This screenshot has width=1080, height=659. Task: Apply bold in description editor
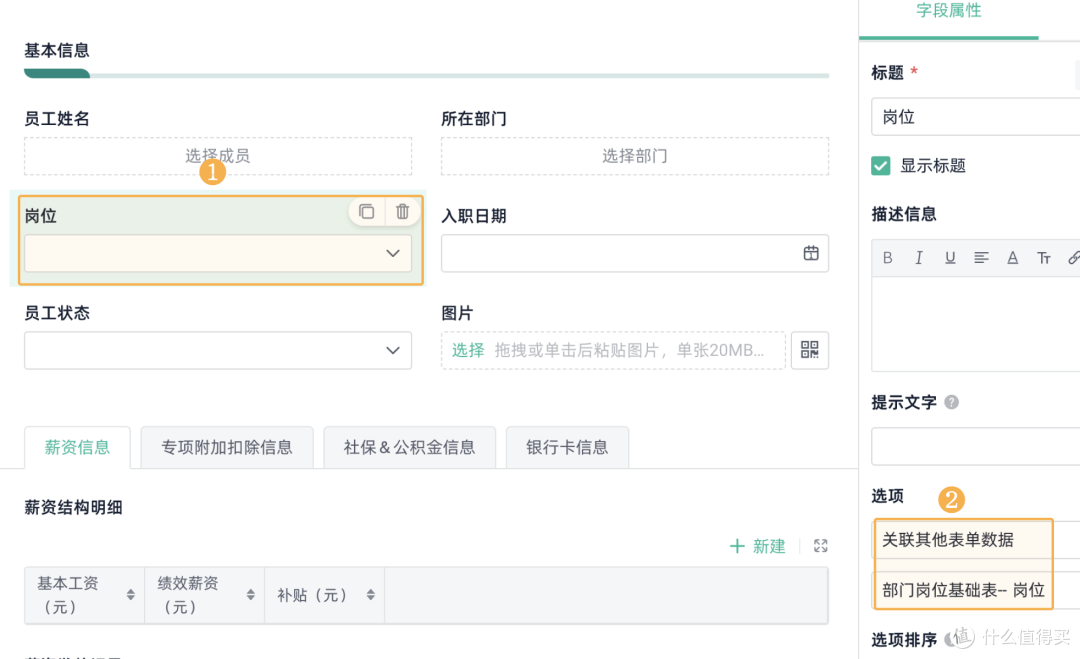(887, 258)
